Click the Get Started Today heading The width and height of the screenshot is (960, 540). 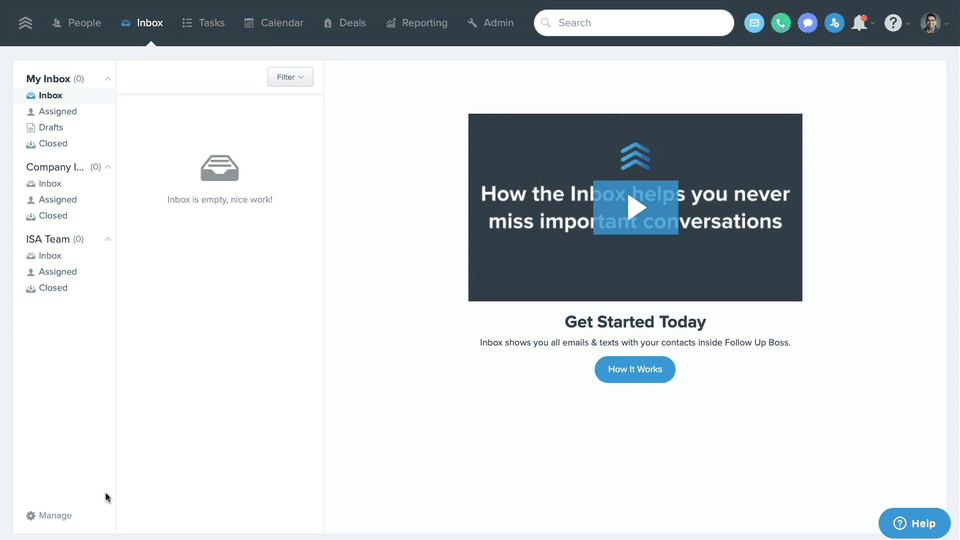(x=635, y=321)
